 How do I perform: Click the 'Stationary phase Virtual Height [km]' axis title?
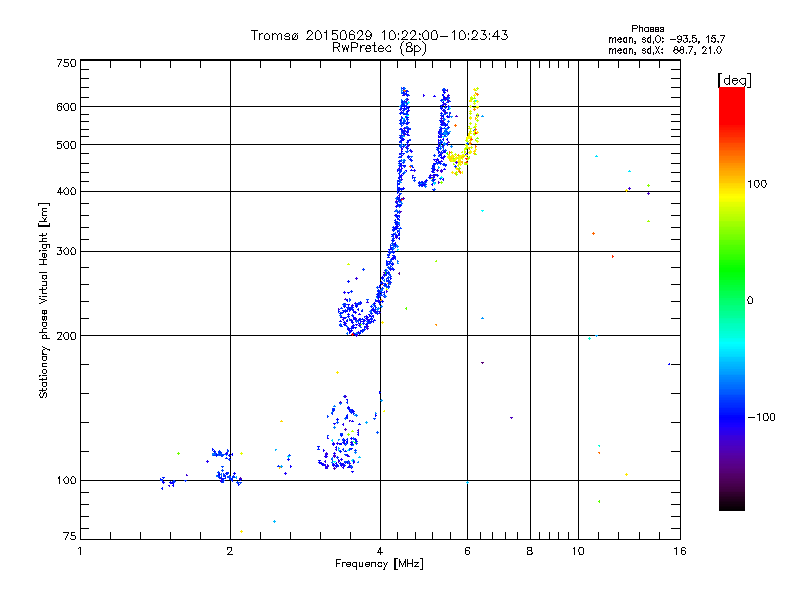pos(44,301)
